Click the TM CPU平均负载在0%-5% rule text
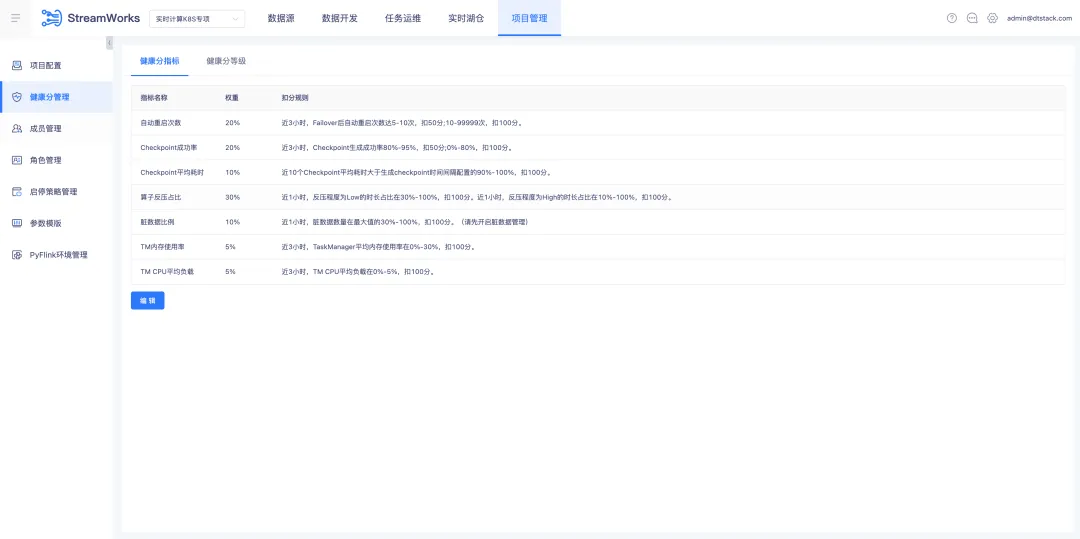 (x=358, y=271)
